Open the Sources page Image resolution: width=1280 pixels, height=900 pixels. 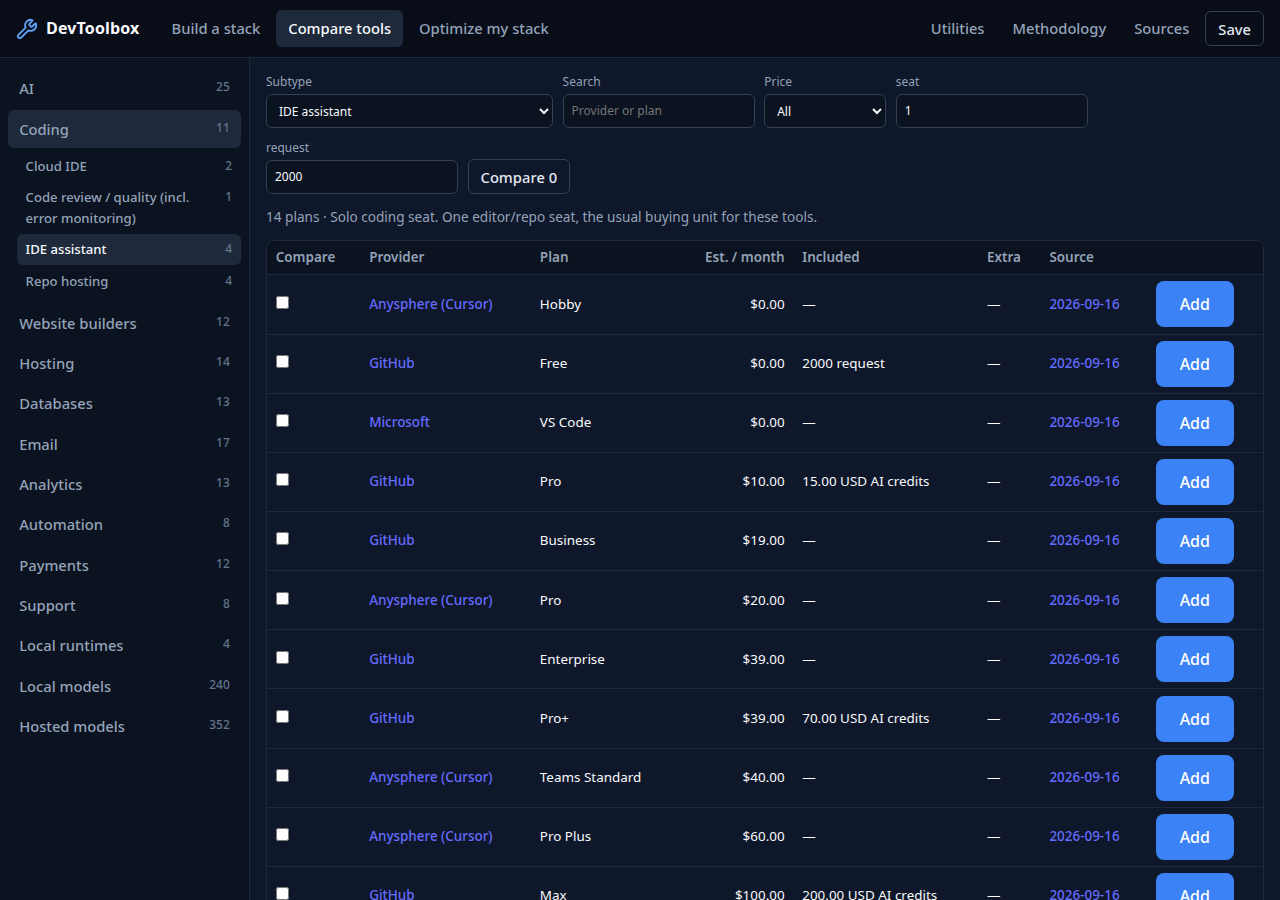pos(1162,29)
